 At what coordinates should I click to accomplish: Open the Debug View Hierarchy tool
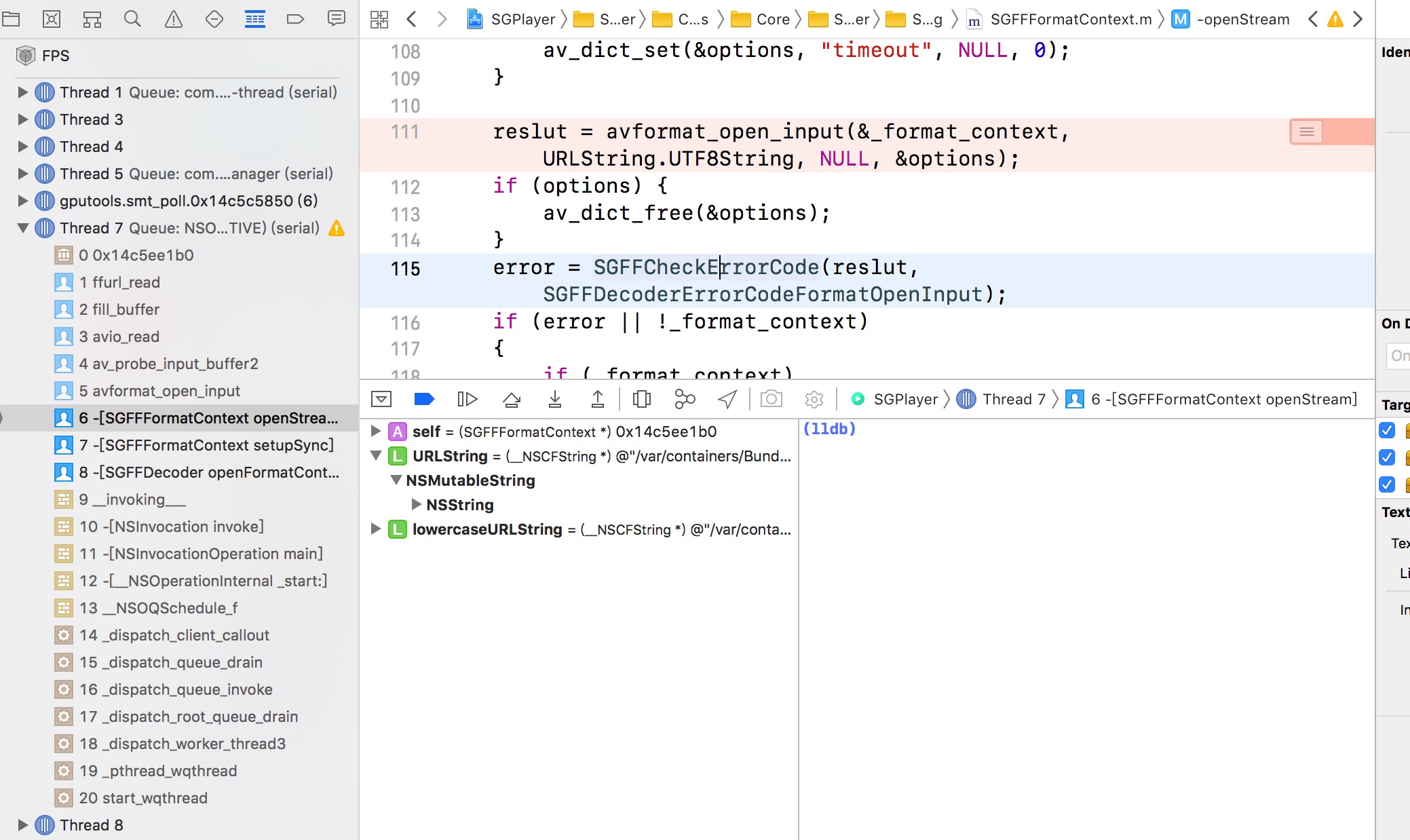pyautogui.click(x=641, y=399)
